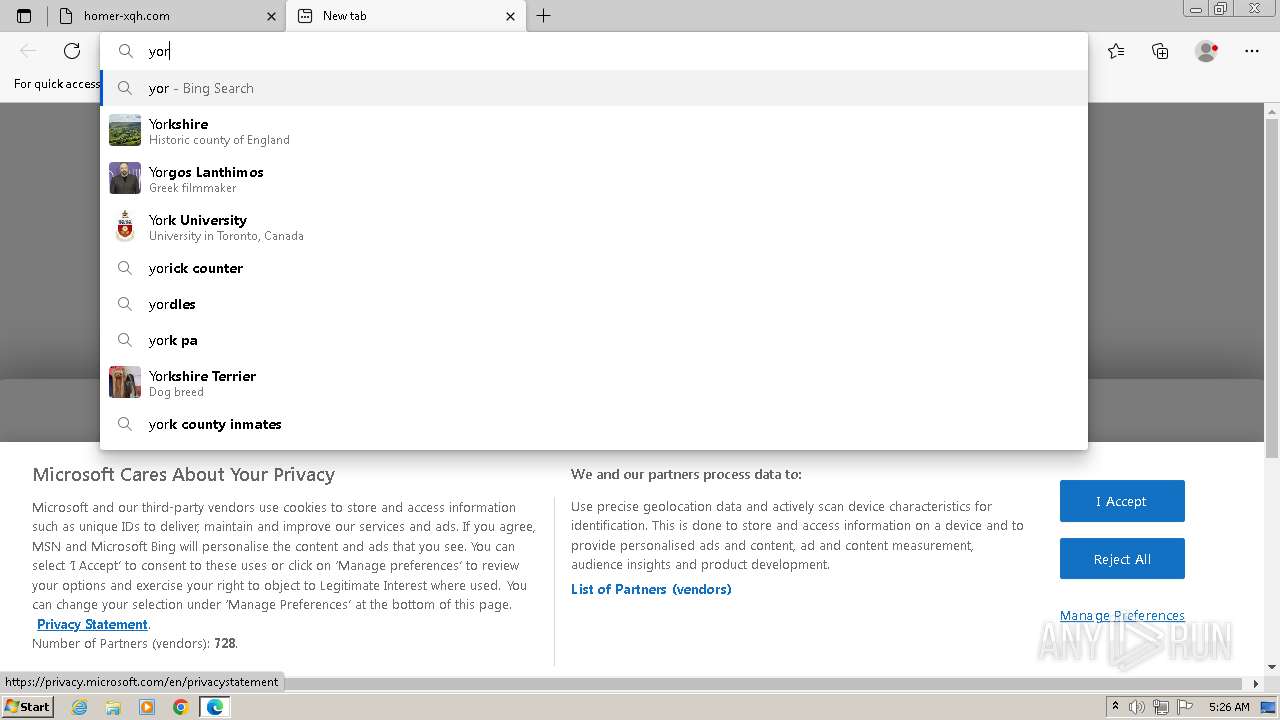Select the Yorgos Lanthimos suggestion
1280x720 pixels.
click(x=594, y=179)
